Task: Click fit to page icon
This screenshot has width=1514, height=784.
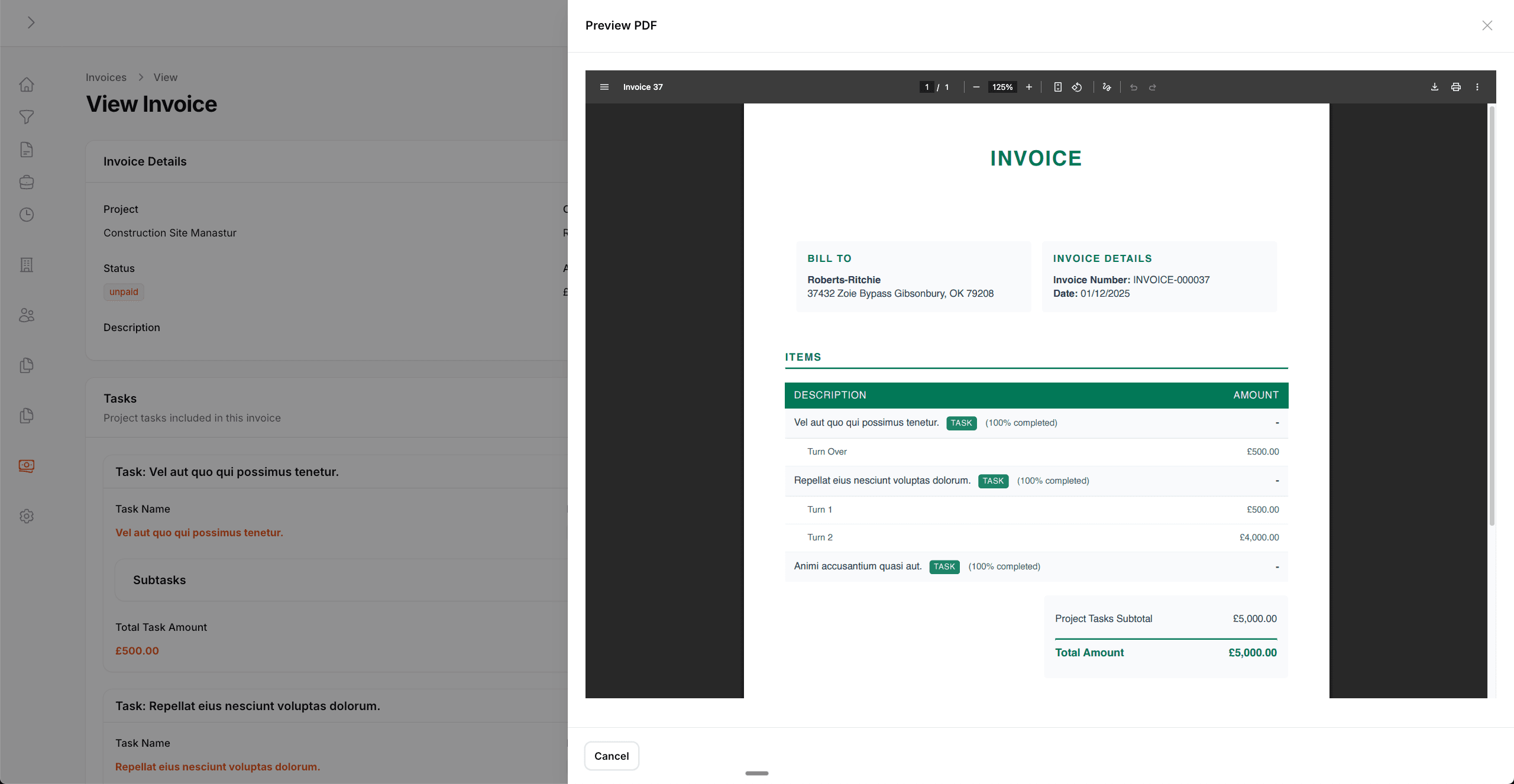Action: [1057, 87]
